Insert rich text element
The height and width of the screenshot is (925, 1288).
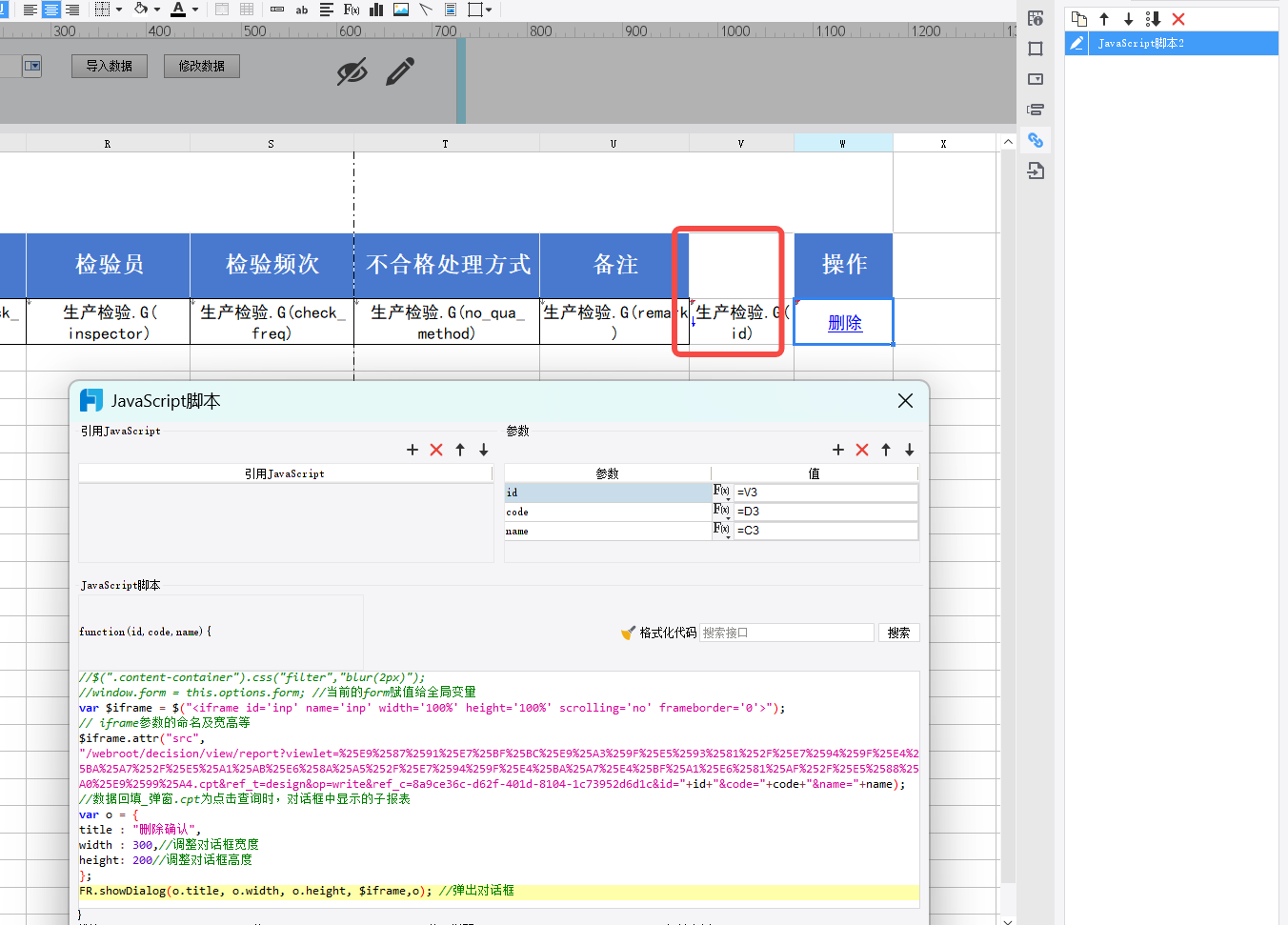(x=327, y=10)
